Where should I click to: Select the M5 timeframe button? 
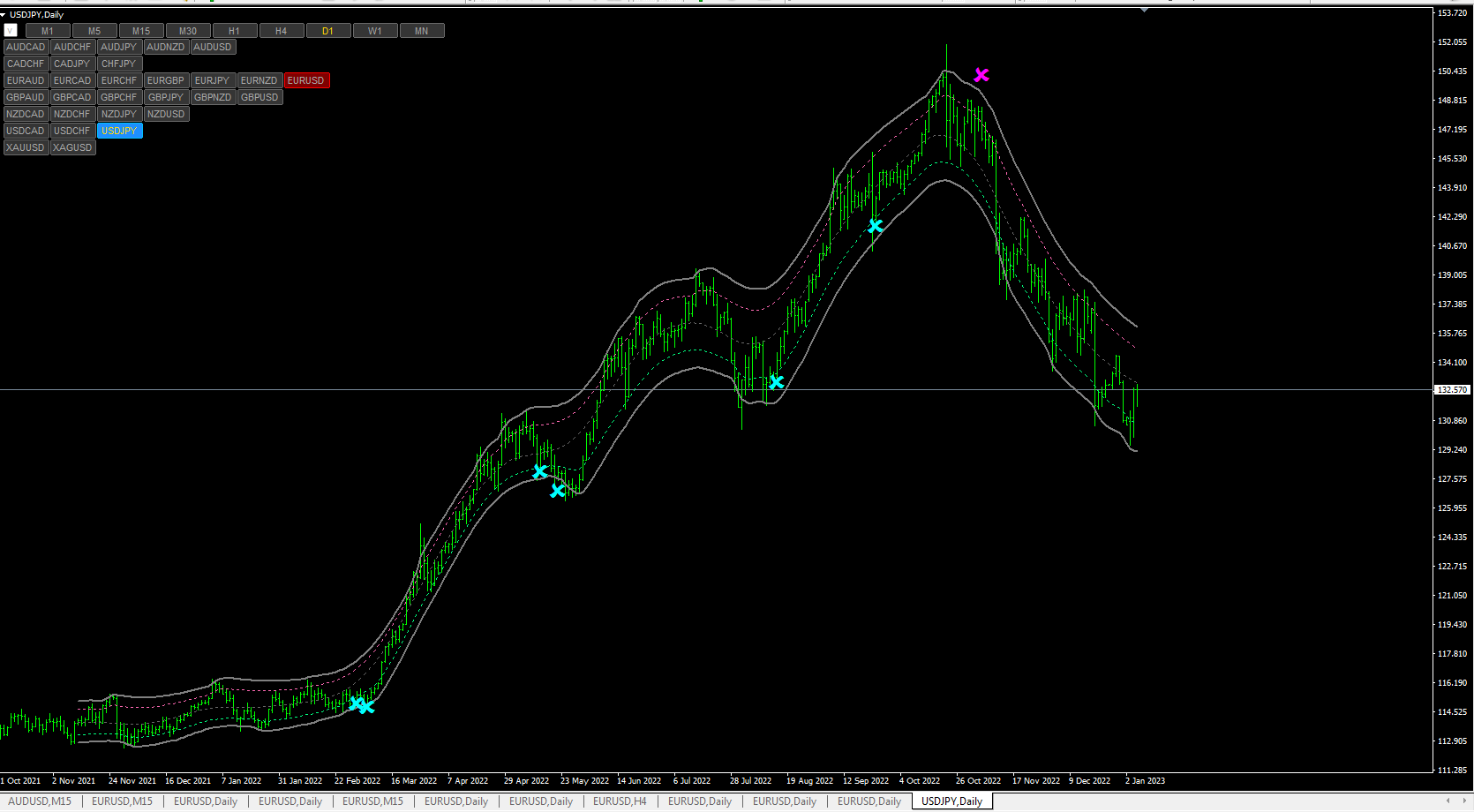point(94,31)
